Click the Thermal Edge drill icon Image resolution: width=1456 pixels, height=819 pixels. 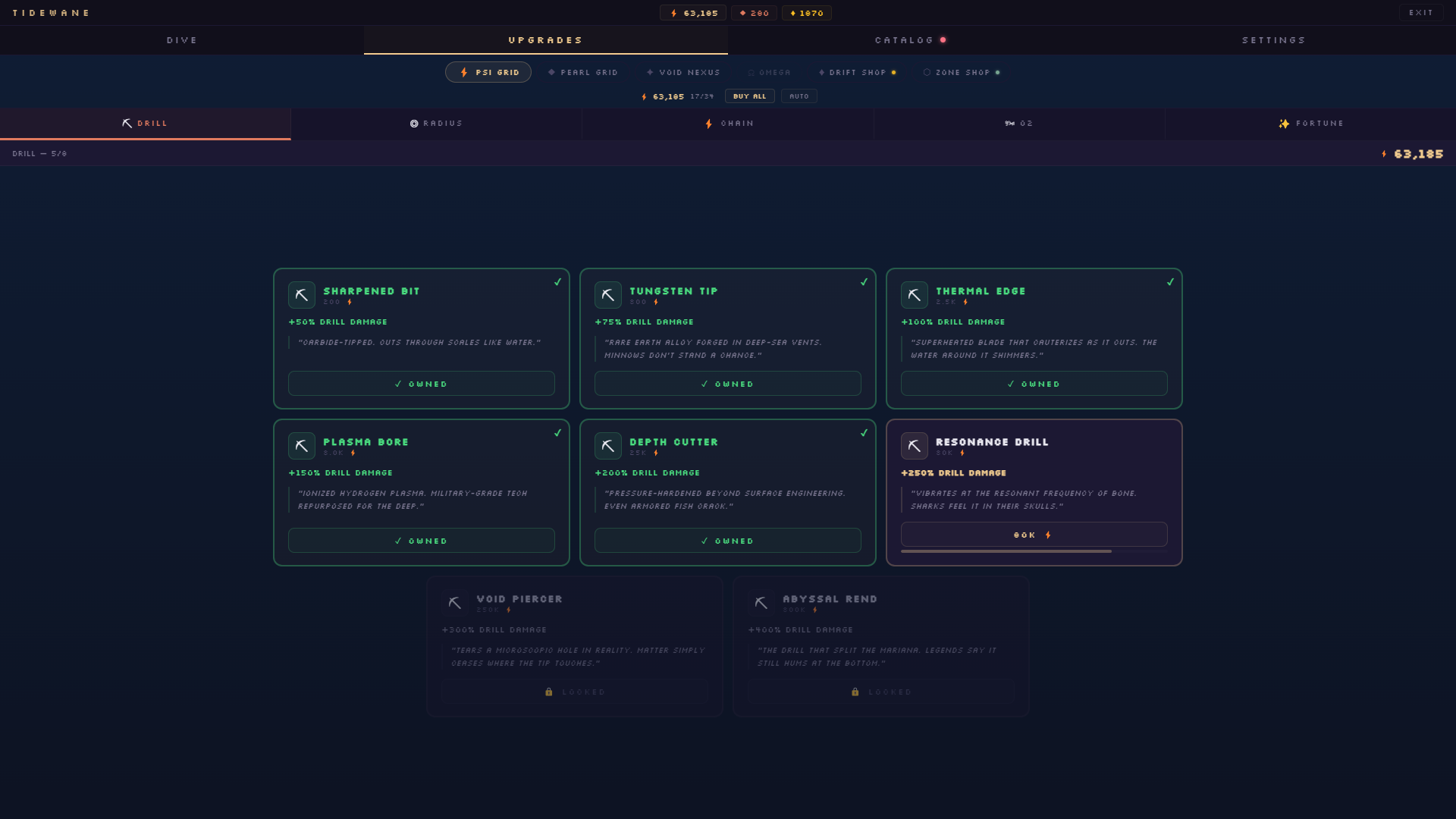click(x=914, y=295)
